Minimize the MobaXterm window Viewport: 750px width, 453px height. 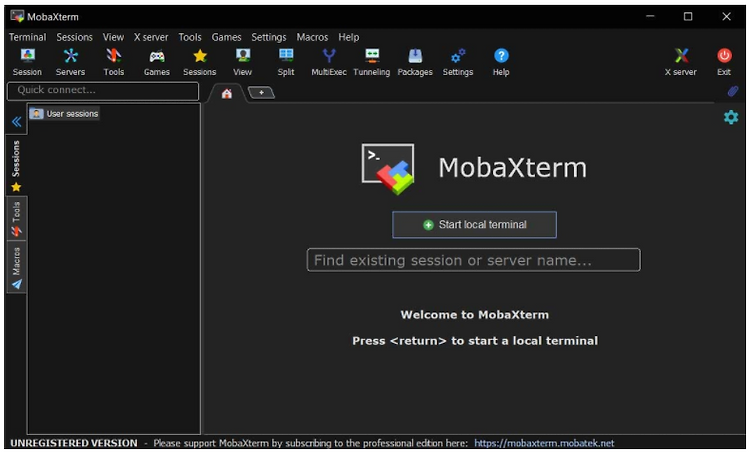pyautogui.click(x=650, y=16)
